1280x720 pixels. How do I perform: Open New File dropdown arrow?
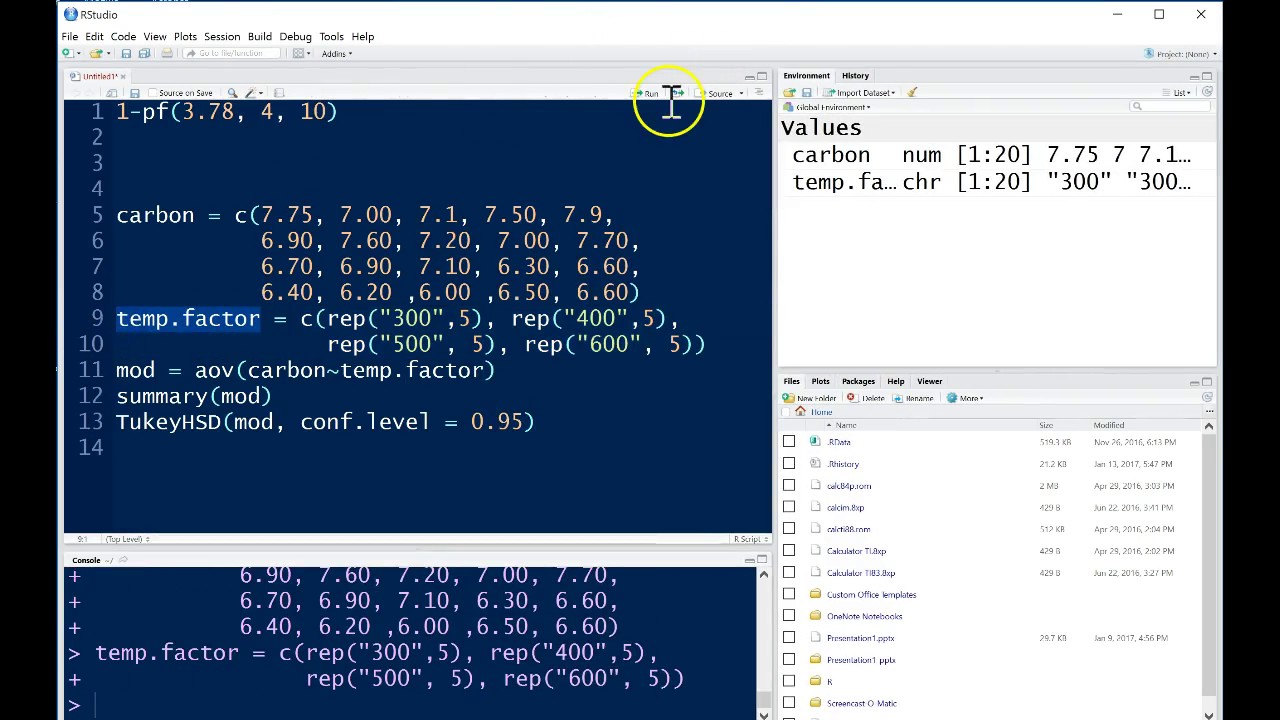(78, 54)
